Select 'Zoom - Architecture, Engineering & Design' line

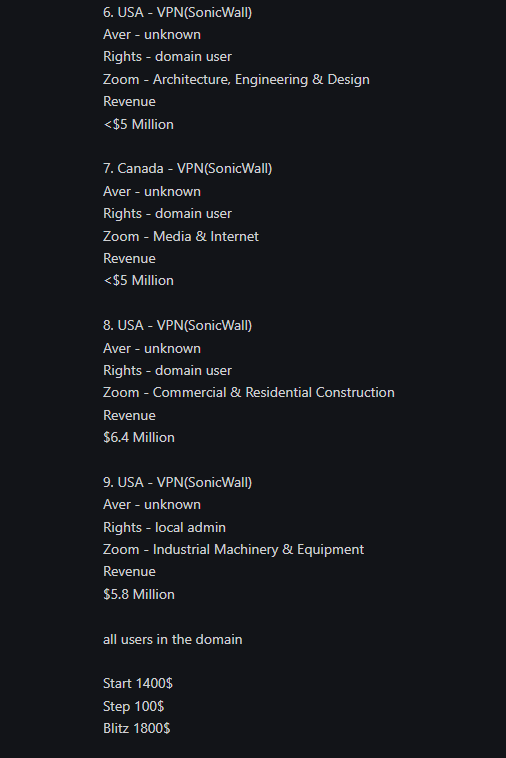coord(236,79)
